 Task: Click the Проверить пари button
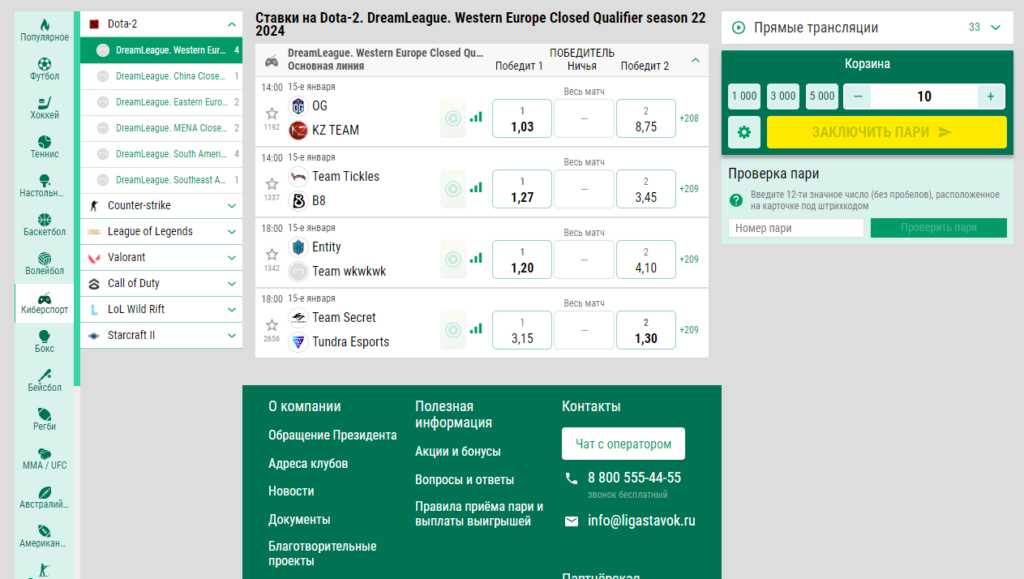coord(938,228)
